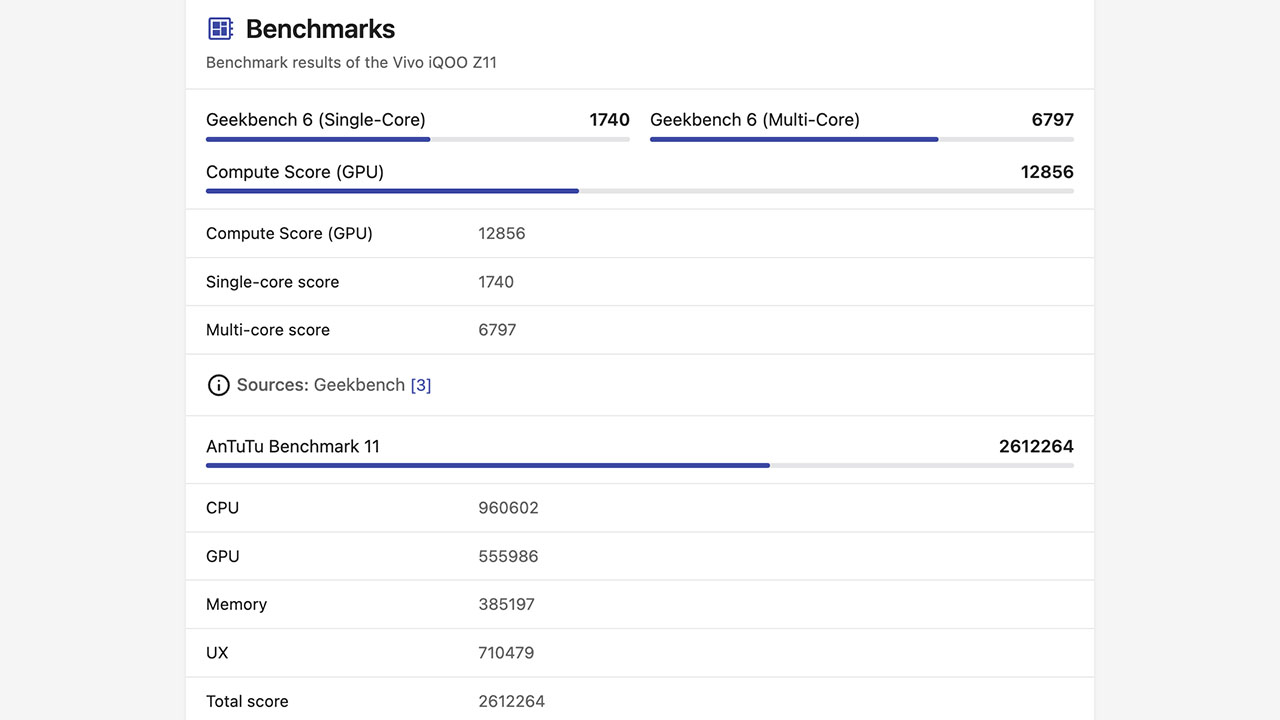
Task: Click bold 2612264 beside AnTuTu Benchmark 11
Action: pos(1036,447)
